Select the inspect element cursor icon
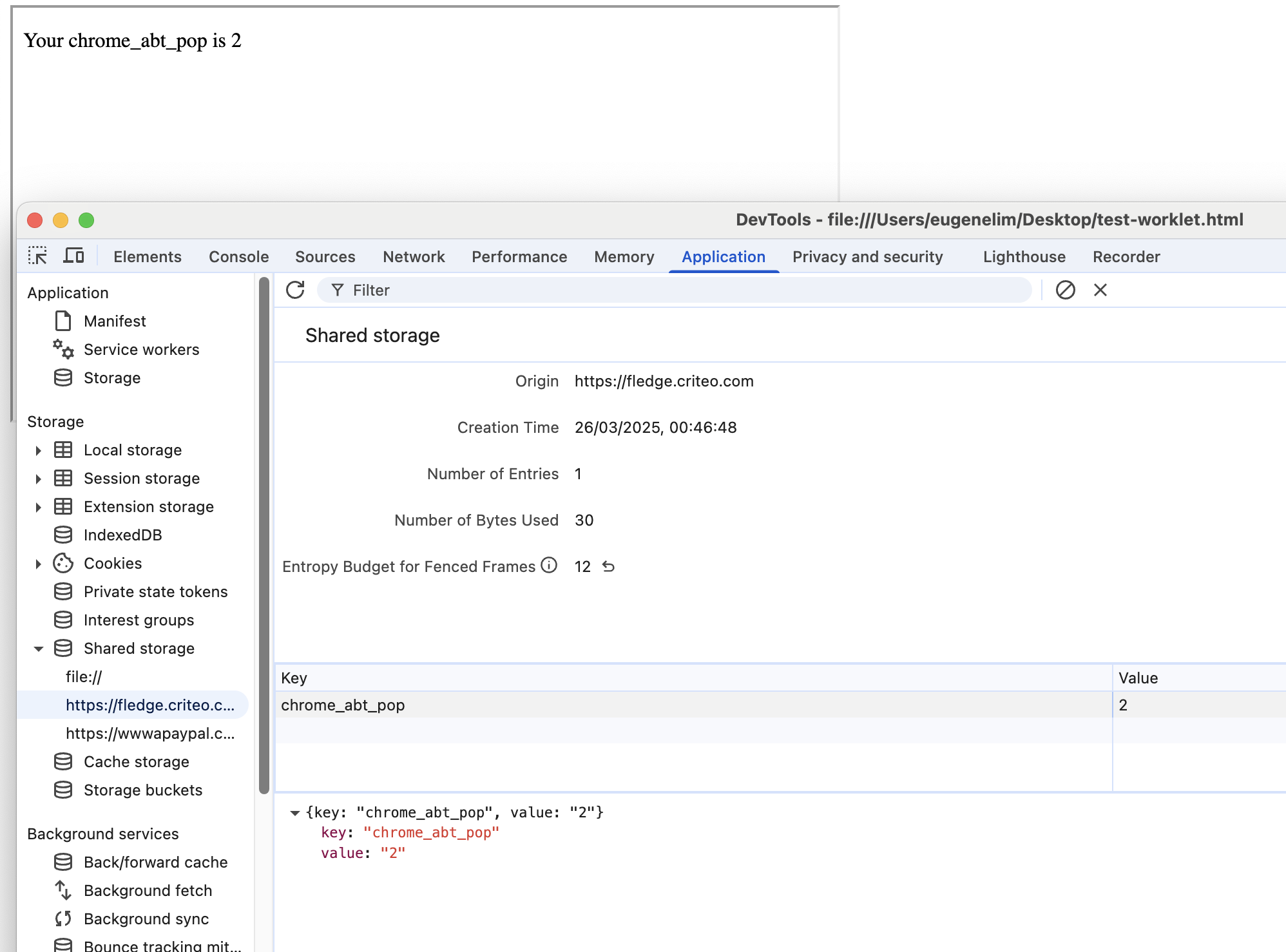The image size is (1286, 952). click(x=37, y=256)
